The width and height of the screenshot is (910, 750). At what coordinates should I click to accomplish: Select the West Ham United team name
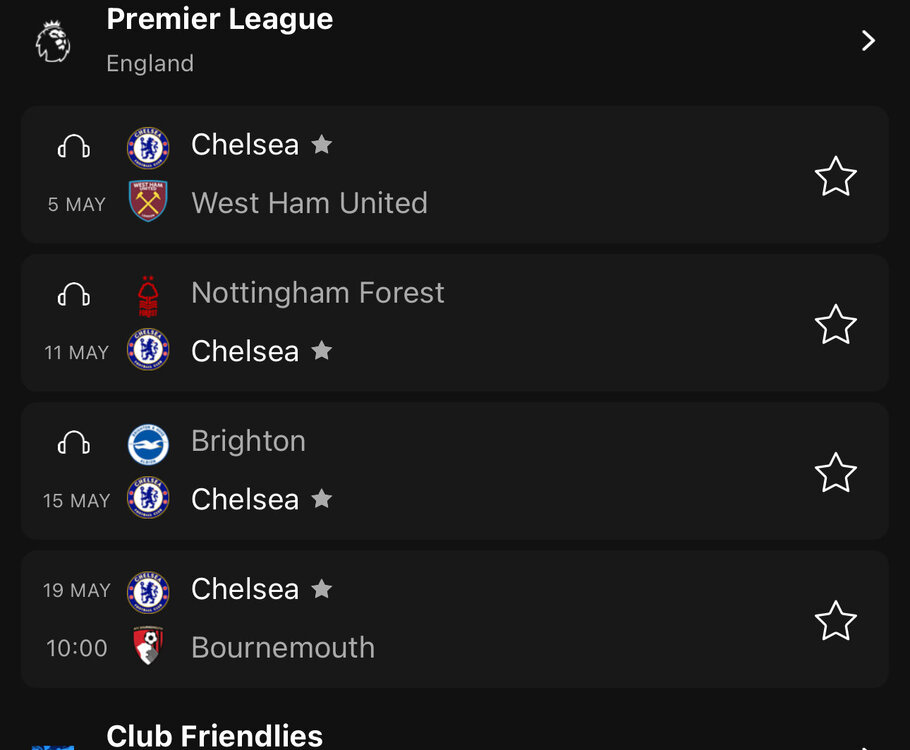pyautogui.click(x=309, y=203)
